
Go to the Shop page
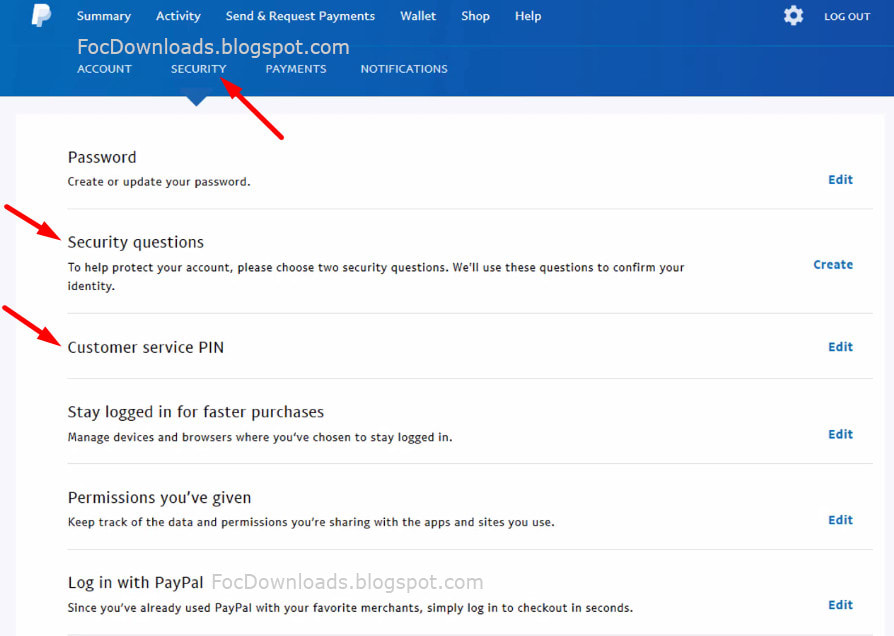(476, 16)
